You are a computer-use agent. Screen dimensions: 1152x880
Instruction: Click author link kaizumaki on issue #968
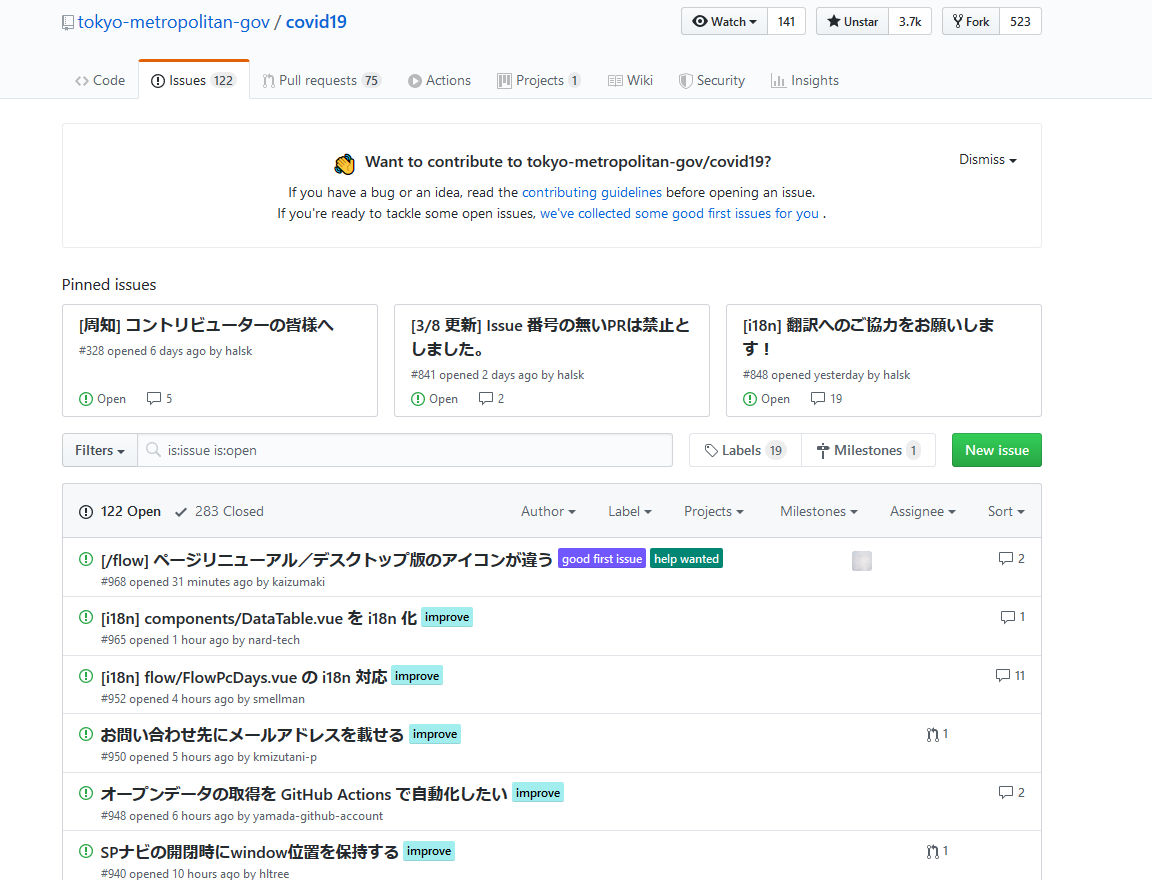tap(298, 582)
